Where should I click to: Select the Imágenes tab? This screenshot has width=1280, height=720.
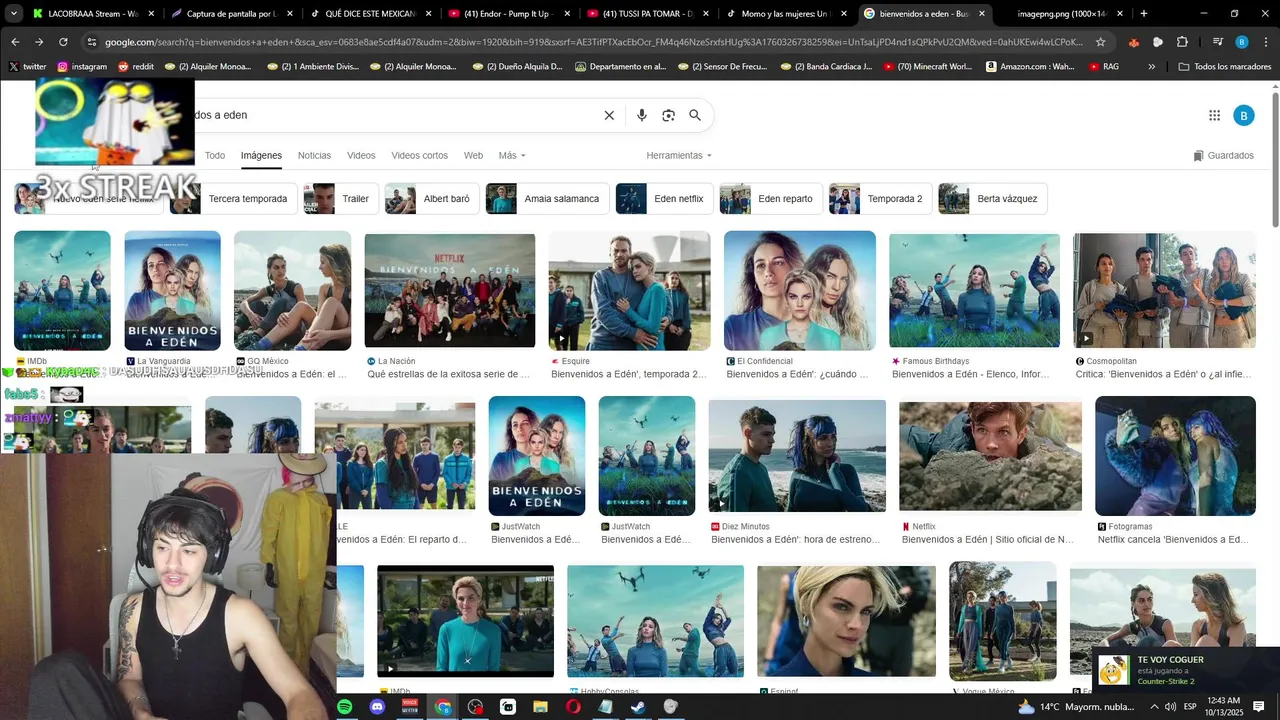coord(261,156)
